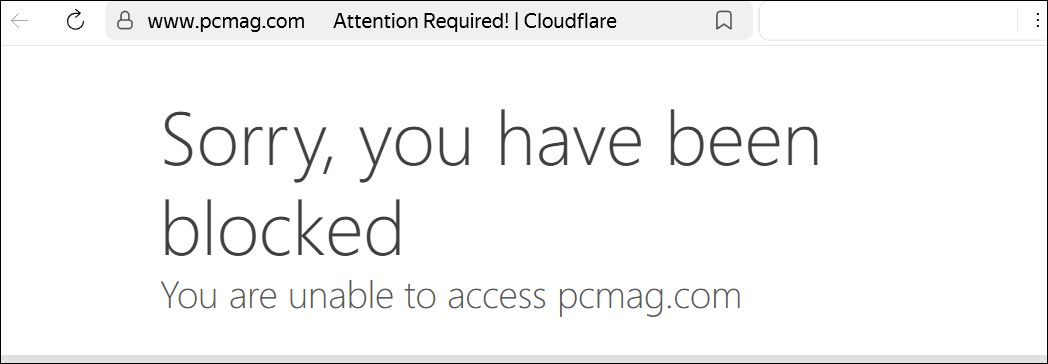Click 'pcmag.com' in the subheading text
This screenshot has width=1048, height=364.
pos(648,297)
